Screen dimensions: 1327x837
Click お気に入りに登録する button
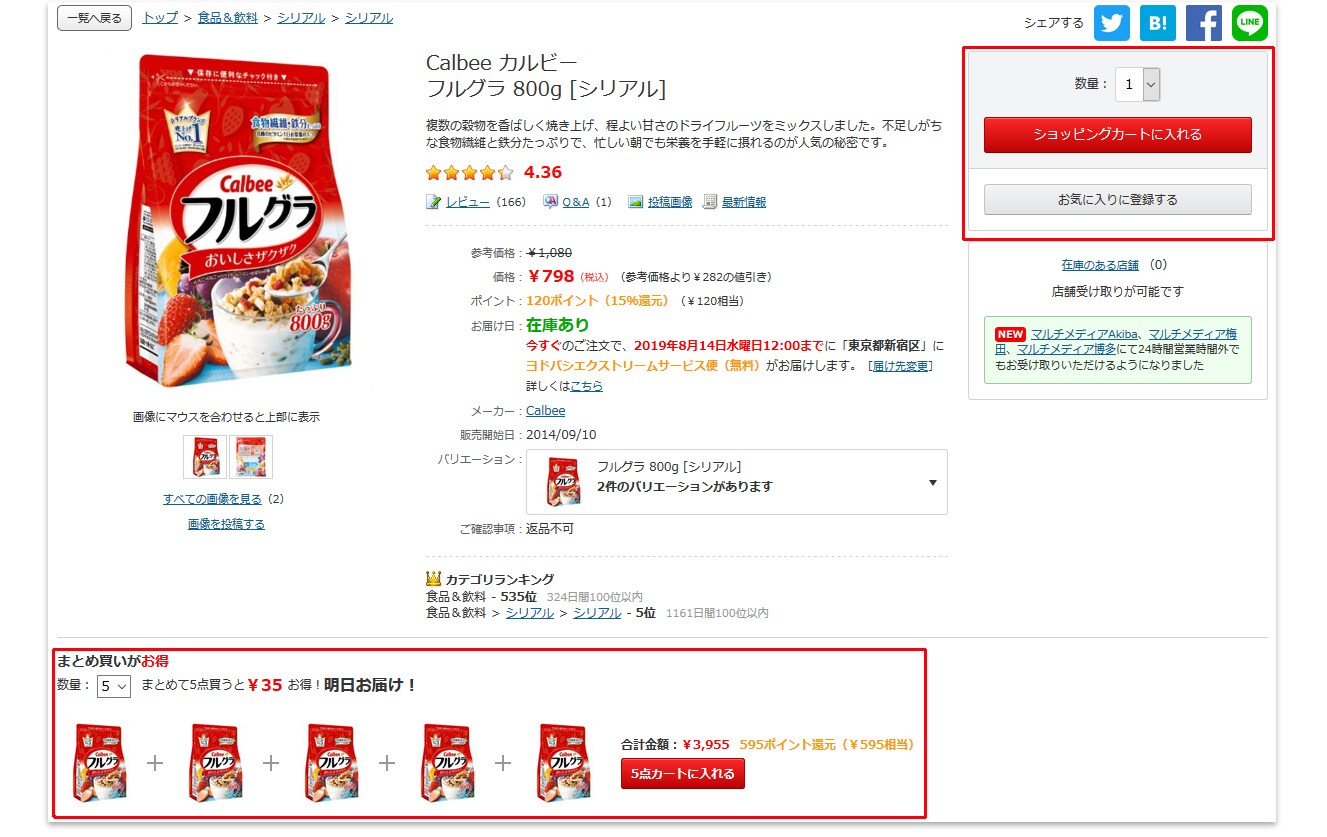click(x=1117, y=200)
